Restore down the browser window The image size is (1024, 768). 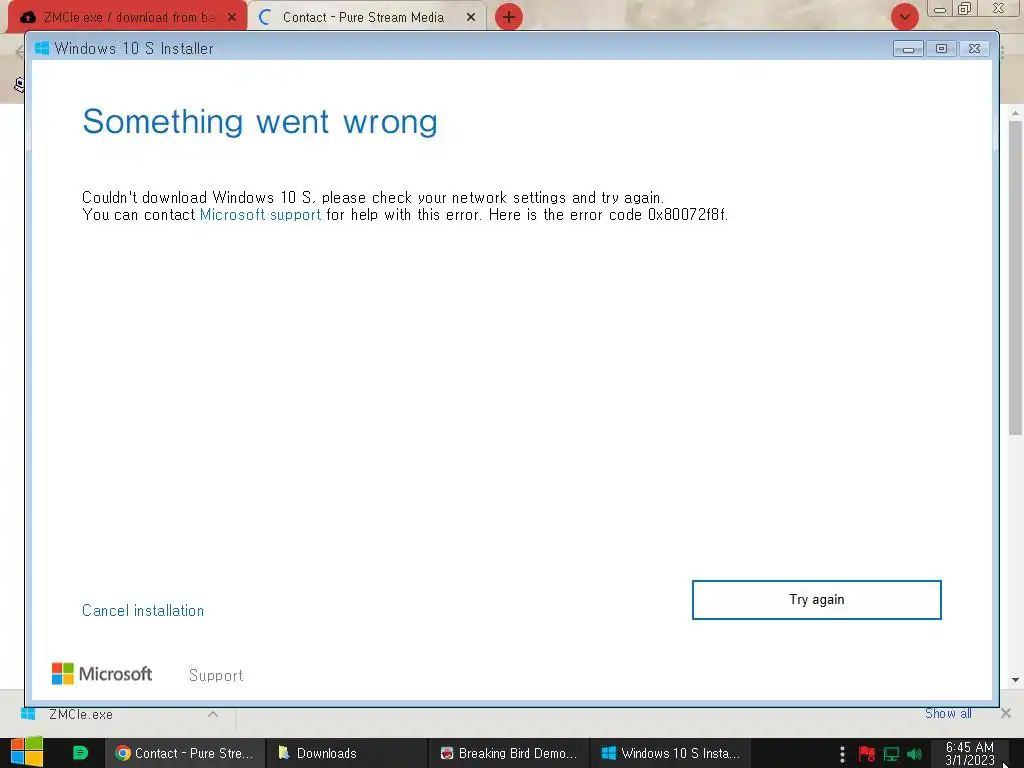click(964, 8)
